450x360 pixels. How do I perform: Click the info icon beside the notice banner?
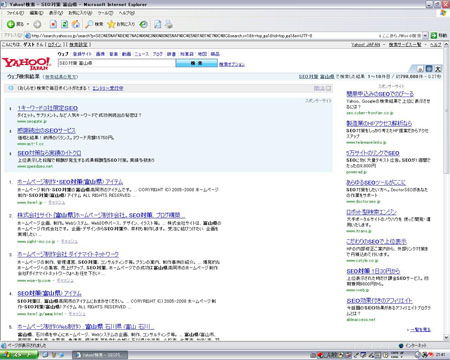click(11, 88)
